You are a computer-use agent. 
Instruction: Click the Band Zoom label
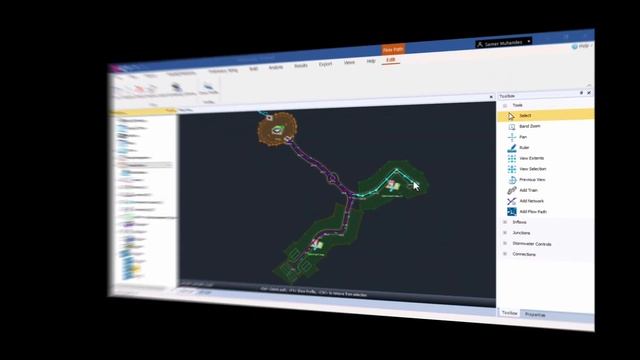point(529,126)
